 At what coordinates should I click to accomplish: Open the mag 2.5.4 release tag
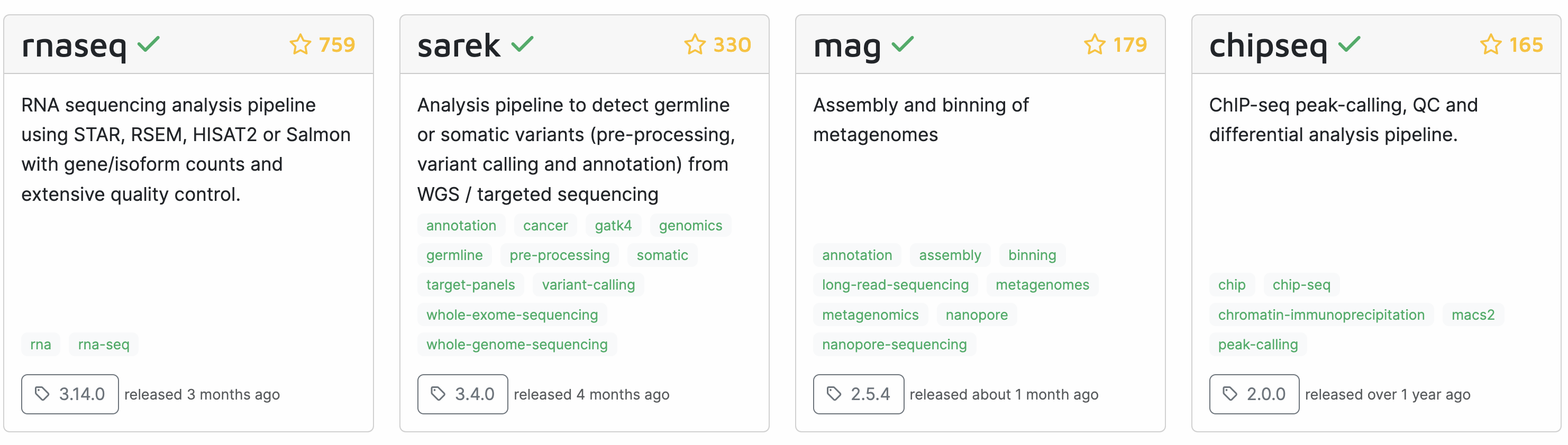pyautogui.click(x=858, y=394)
